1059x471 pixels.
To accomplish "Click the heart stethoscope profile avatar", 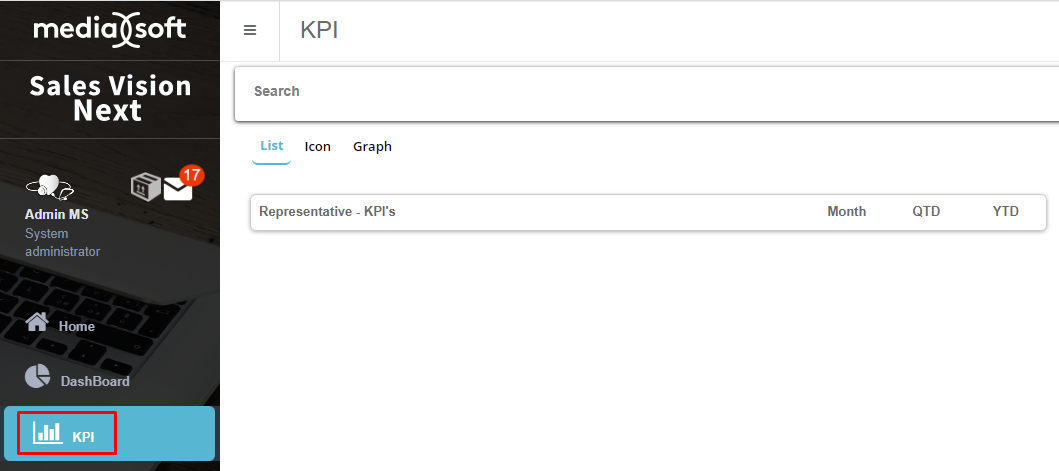I will coord(49,187).
